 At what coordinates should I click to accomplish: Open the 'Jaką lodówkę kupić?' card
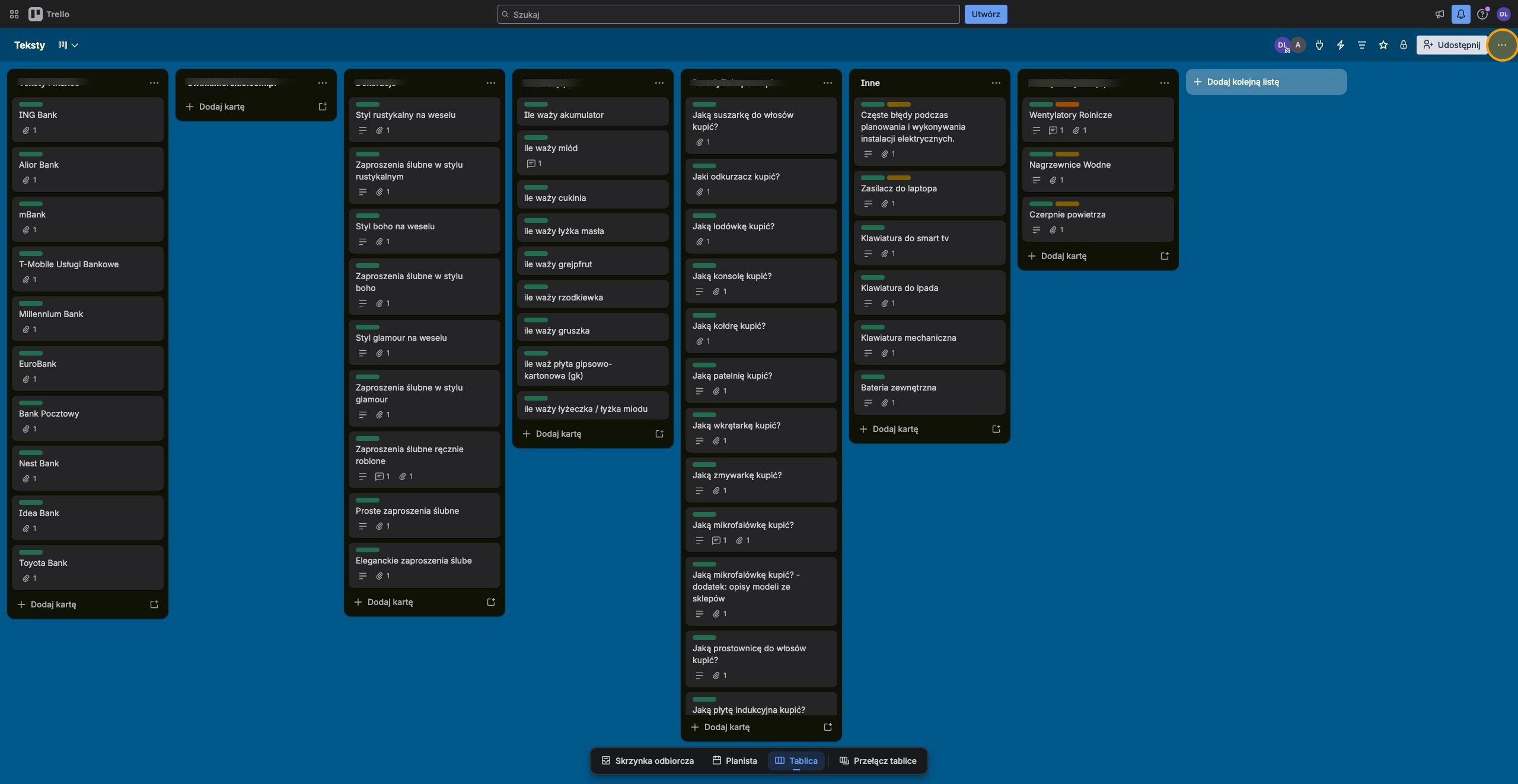(x=761, y=231)
